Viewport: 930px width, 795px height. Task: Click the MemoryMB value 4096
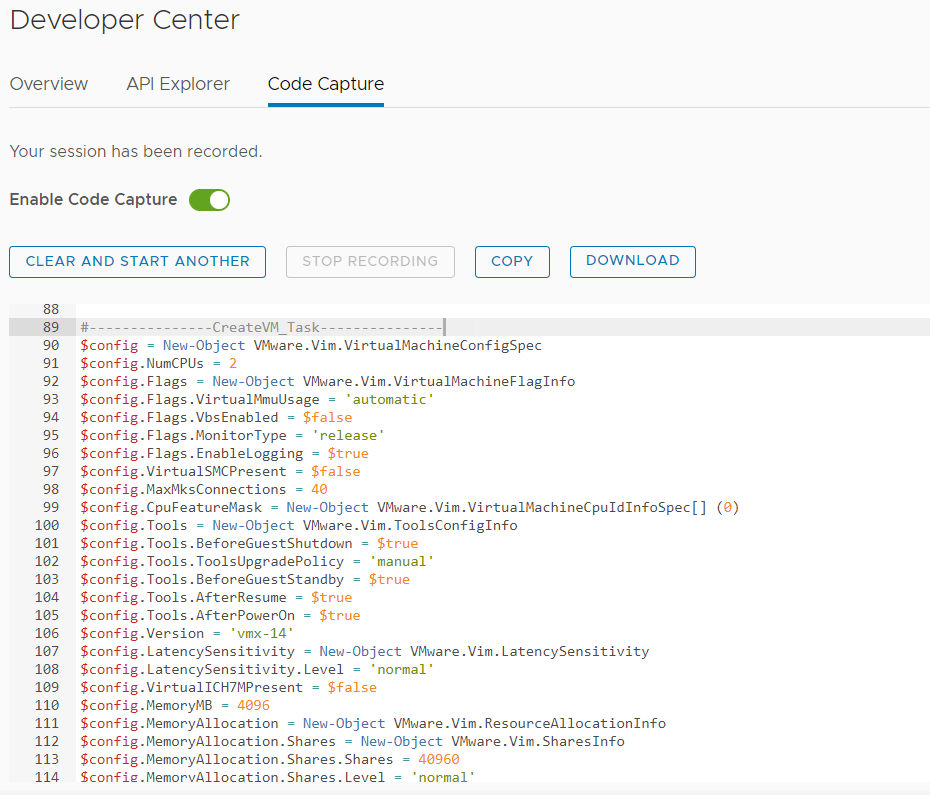coord(253,705)
